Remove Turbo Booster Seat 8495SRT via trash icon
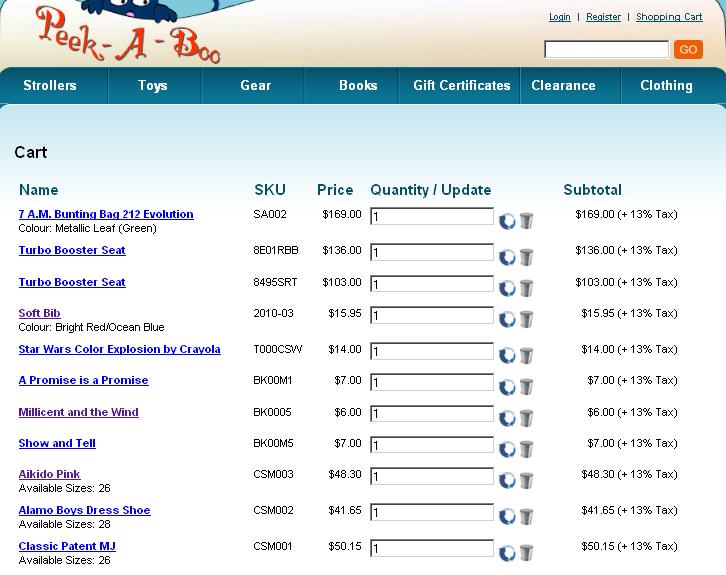The height and width of the screenshot is (576, 726). (x=526, y=288)
